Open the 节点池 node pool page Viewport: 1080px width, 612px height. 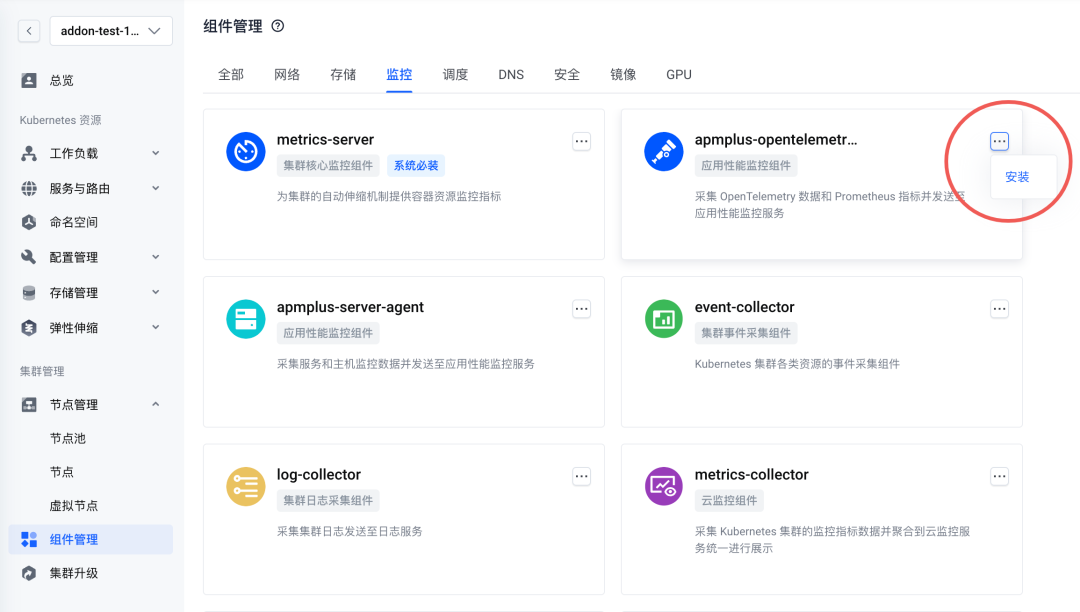pos(70,438)
